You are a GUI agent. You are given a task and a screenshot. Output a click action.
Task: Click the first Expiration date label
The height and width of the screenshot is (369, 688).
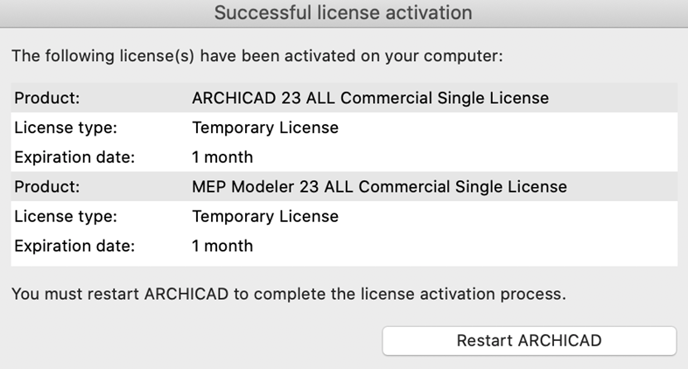(x=74, y=157)
